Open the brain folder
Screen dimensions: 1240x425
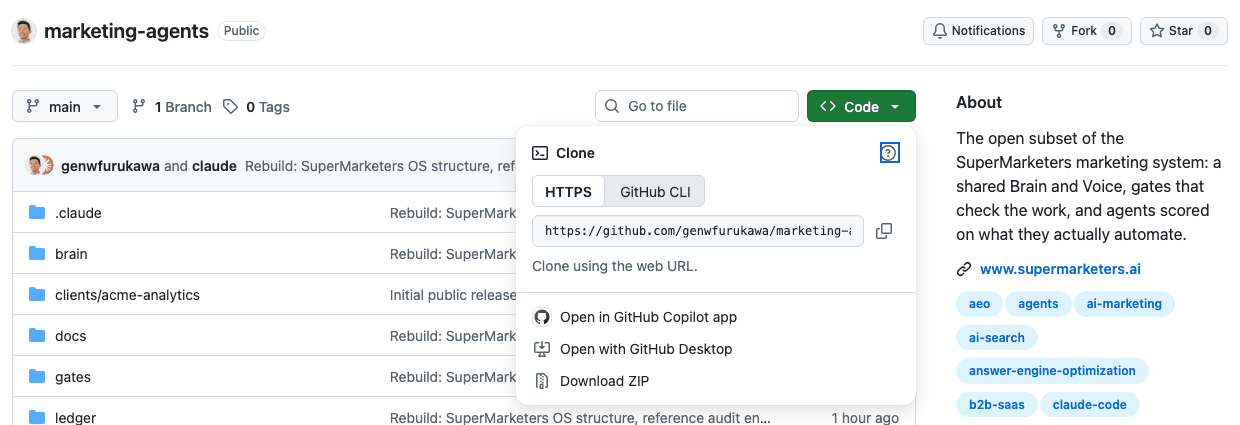coord(71,254)
